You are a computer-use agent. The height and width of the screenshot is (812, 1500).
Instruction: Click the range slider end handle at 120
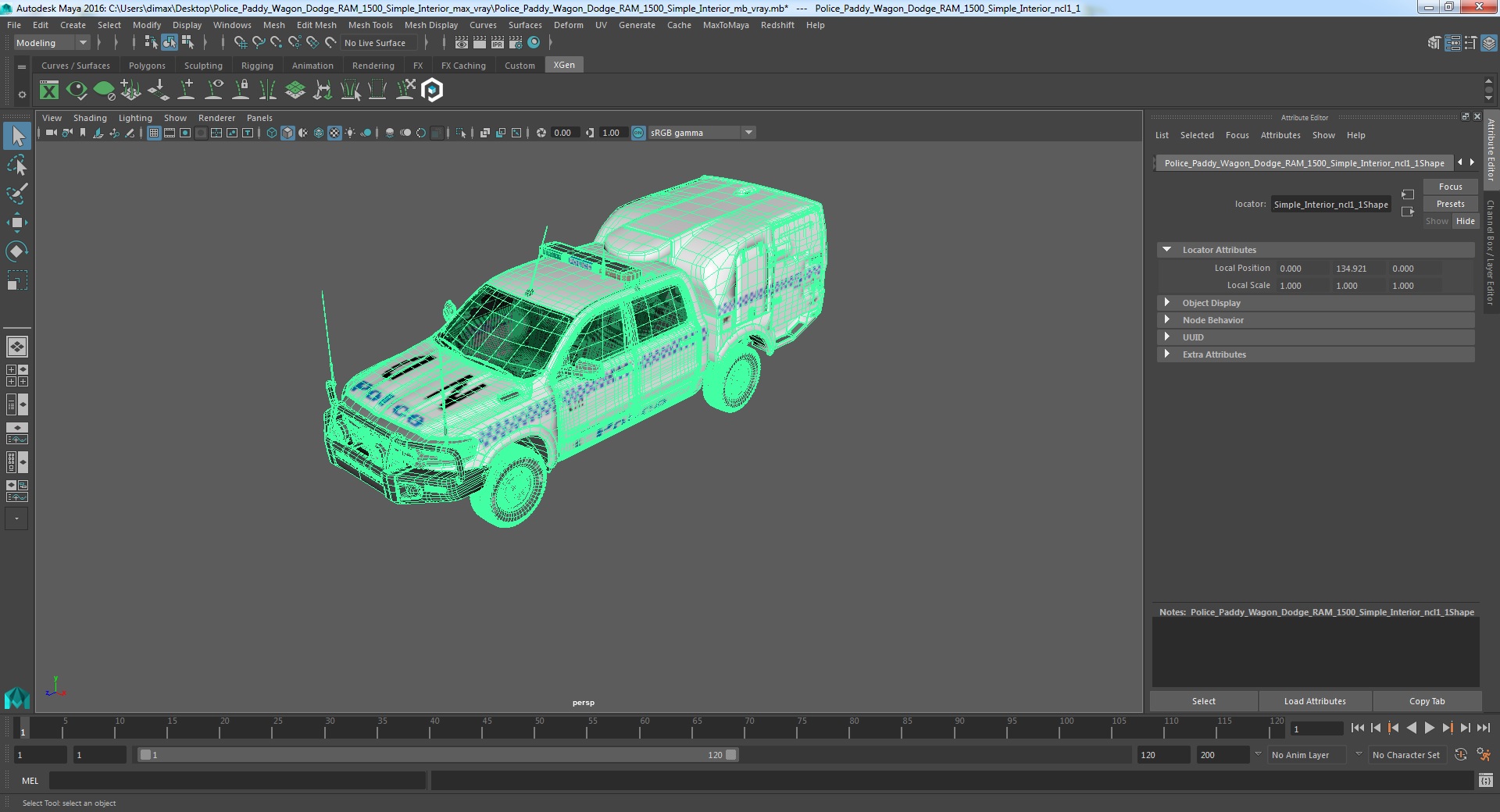pyautogui.click(x=731, y=755)
